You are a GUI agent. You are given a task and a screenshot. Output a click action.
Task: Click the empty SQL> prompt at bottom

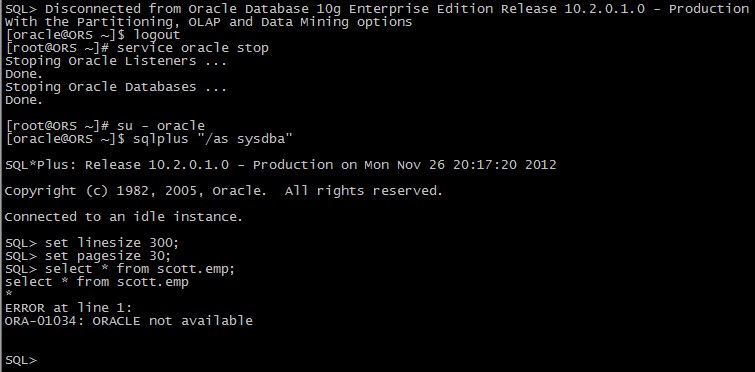21,360
